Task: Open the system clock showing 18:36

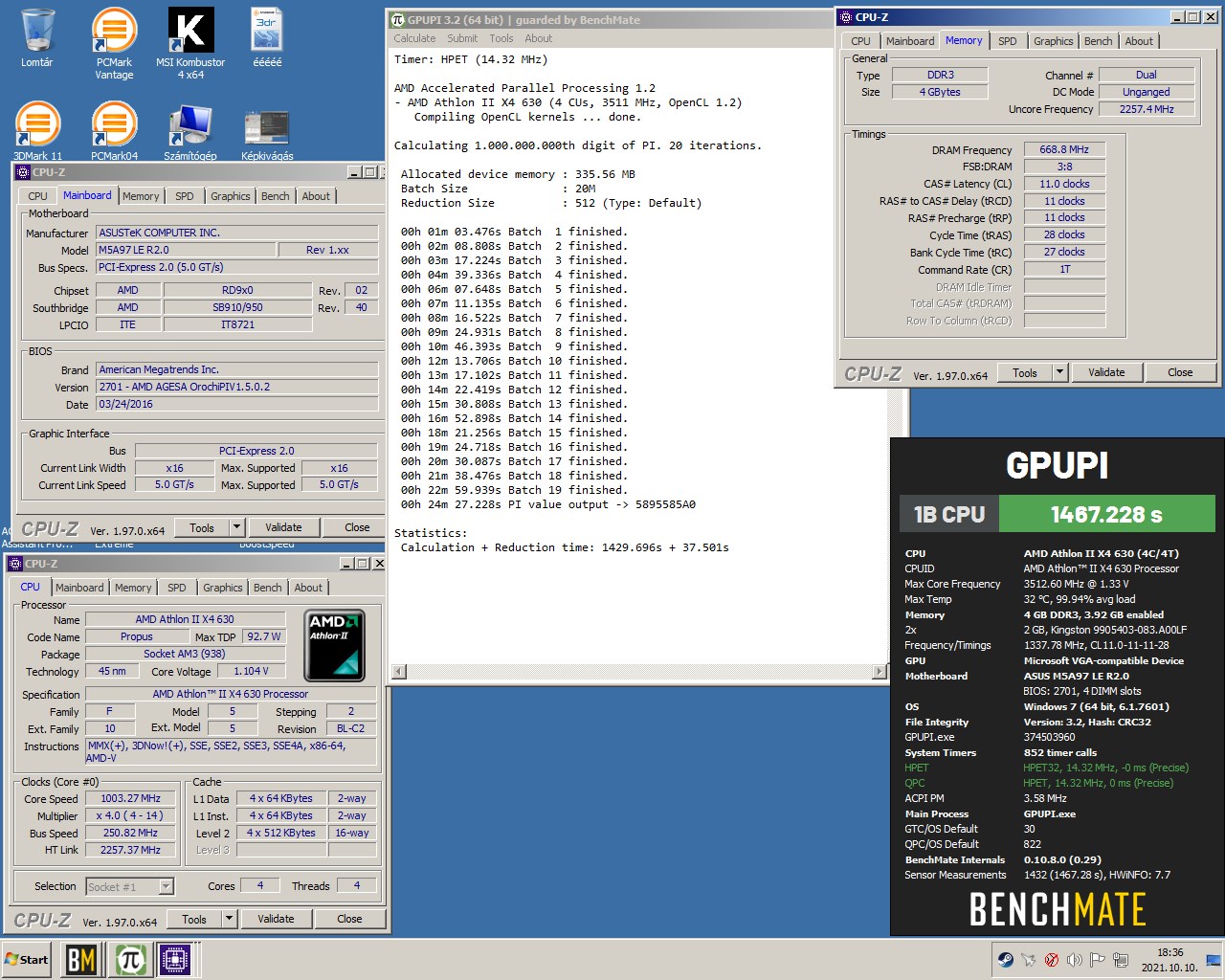Action: 1169,960
